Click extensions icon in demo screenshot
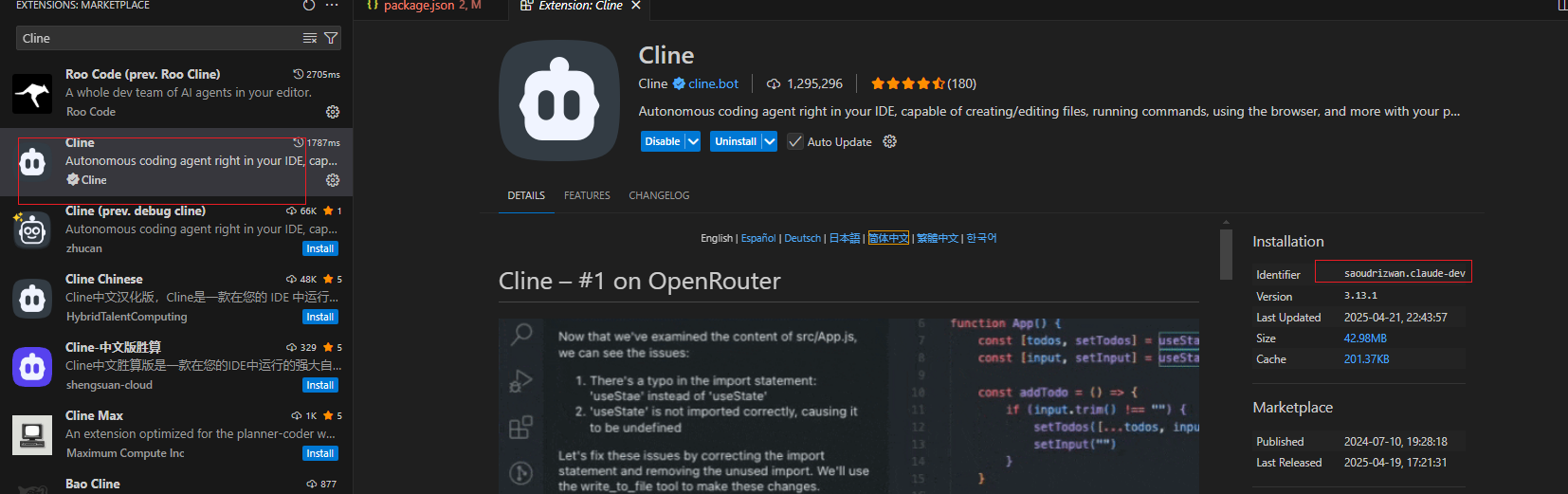The height and width of the screenshot is (494, 1568). 521,428
